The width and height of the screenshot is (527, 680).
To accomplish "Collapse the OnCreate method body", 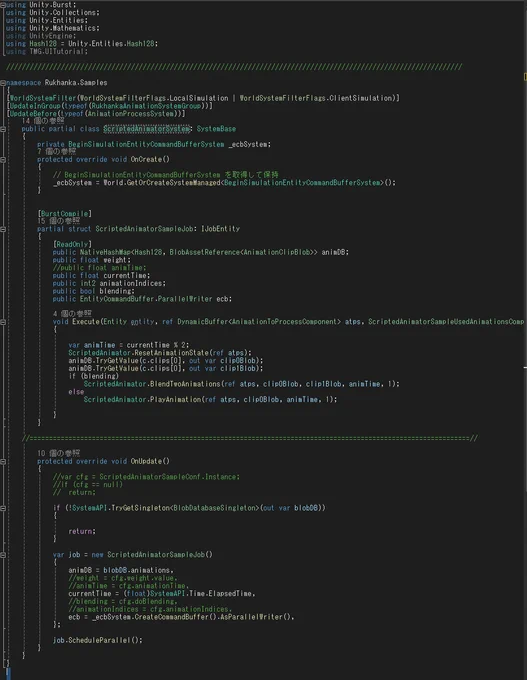I will [3, 160].
